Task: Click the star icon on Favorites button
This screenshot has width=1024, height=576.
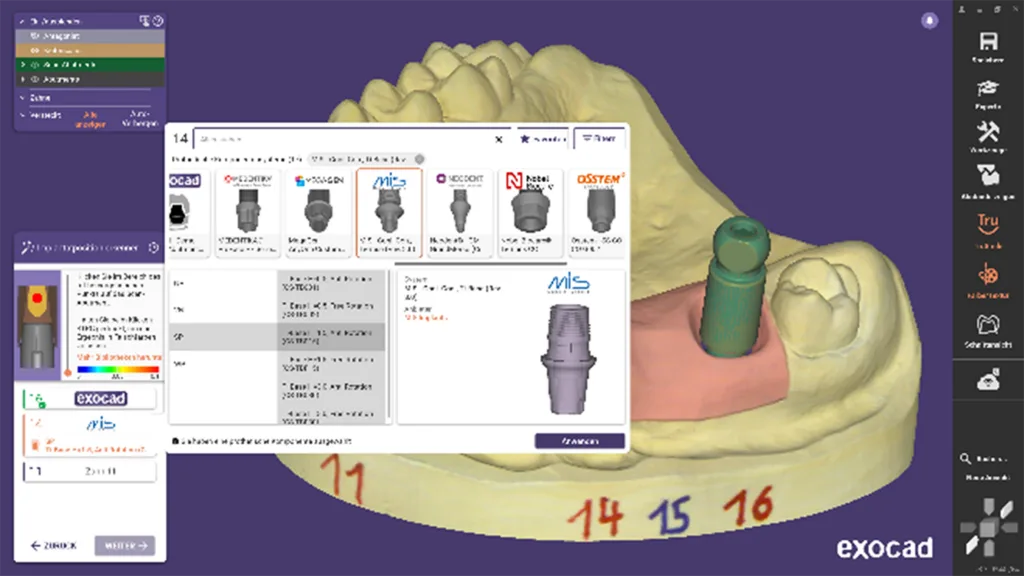Action: point(524,138)
